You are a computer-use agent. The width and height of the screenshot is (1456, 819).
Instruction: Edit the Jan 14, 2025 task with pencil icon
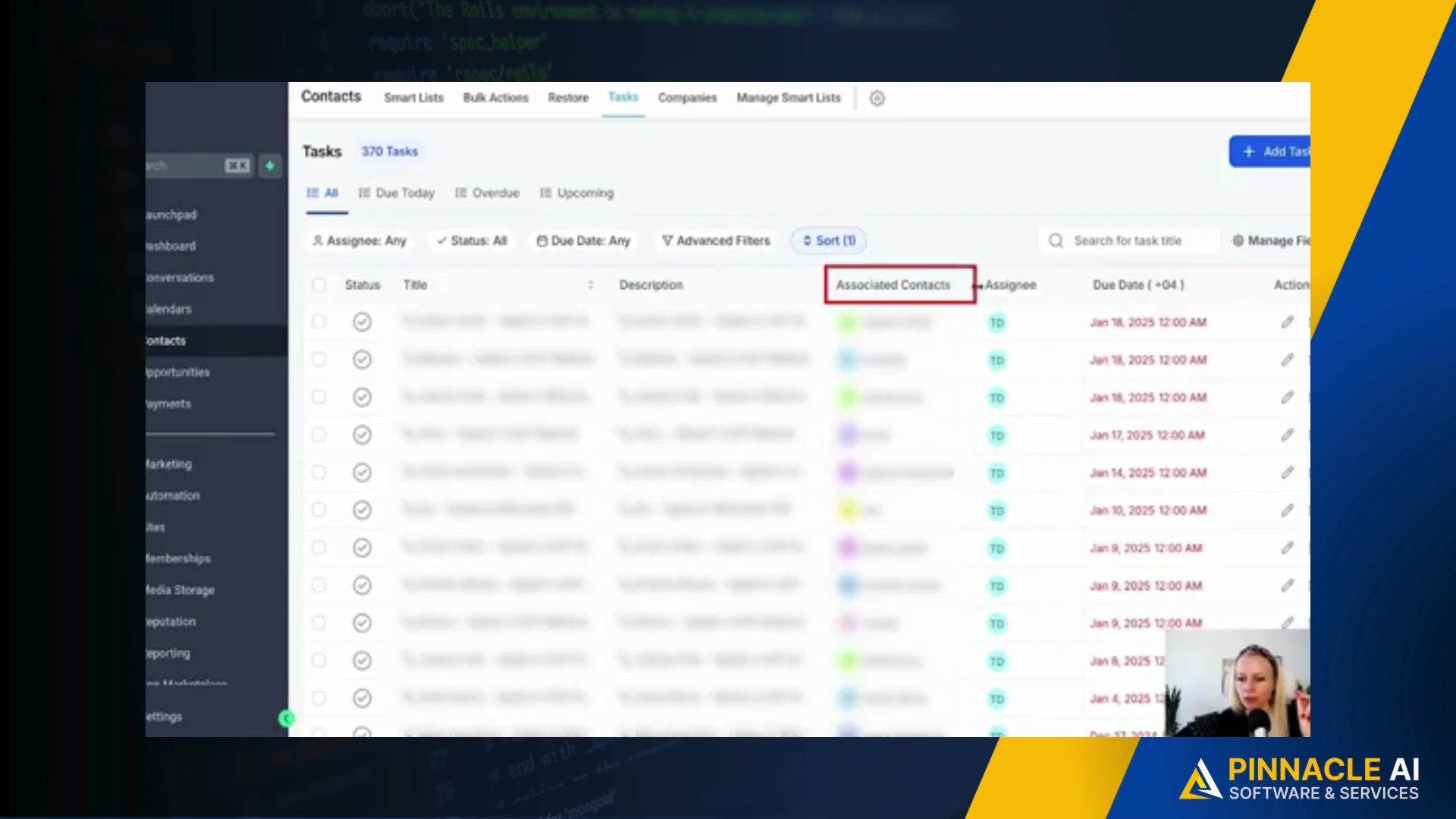coord(1288,472)
